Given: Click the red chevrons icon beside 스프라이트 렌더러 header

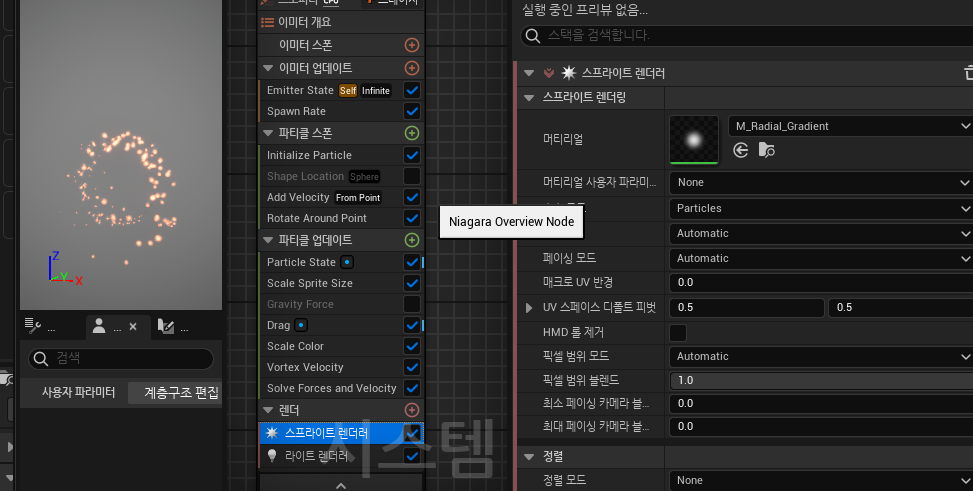Looking at the screenshot, I should [549, 73].
